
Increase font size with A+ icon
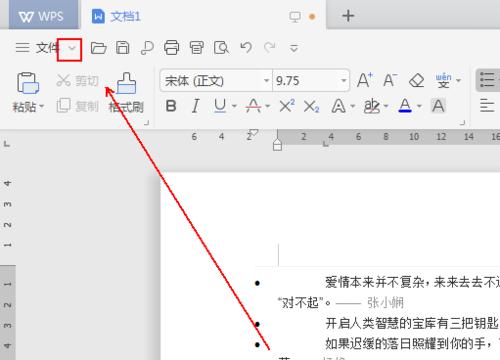tap(365, 80)
